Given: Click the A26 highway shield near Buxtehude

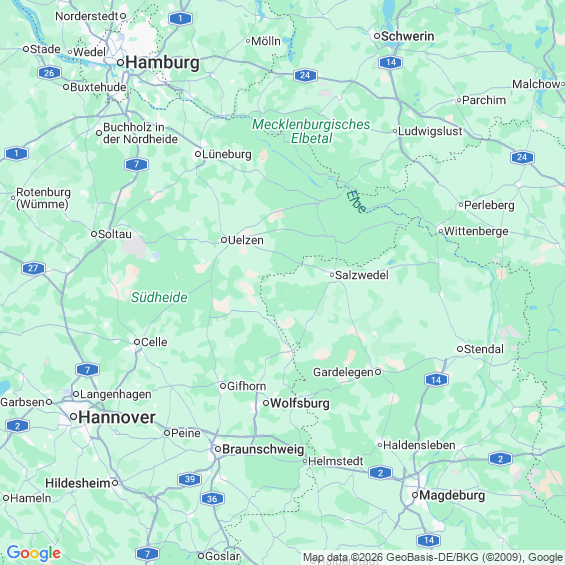Looking at the screenshot, I should [x=49, y=73].
